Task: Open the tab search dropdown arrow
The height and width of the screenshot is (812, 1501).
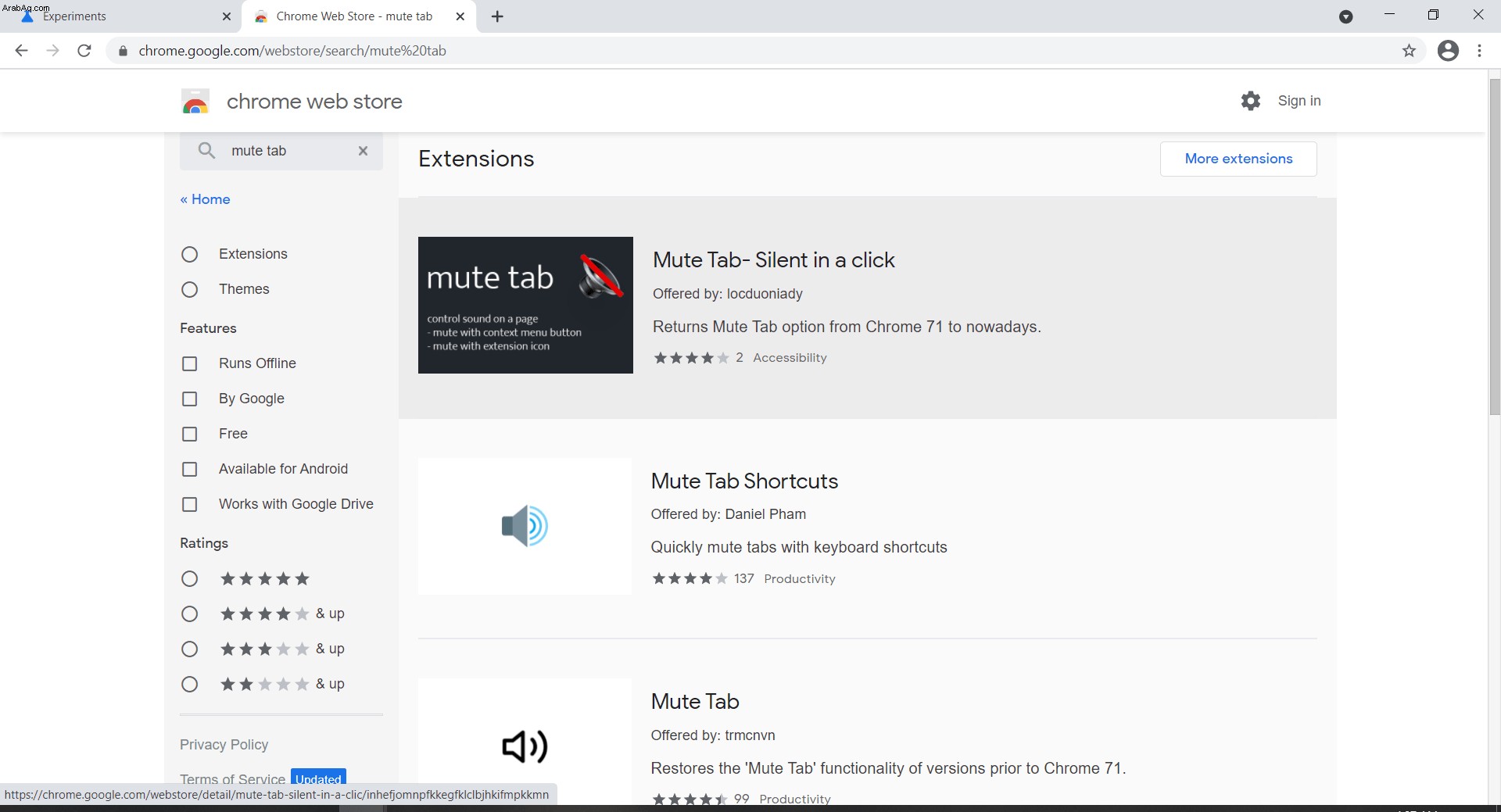Action: click(1345, 16)
